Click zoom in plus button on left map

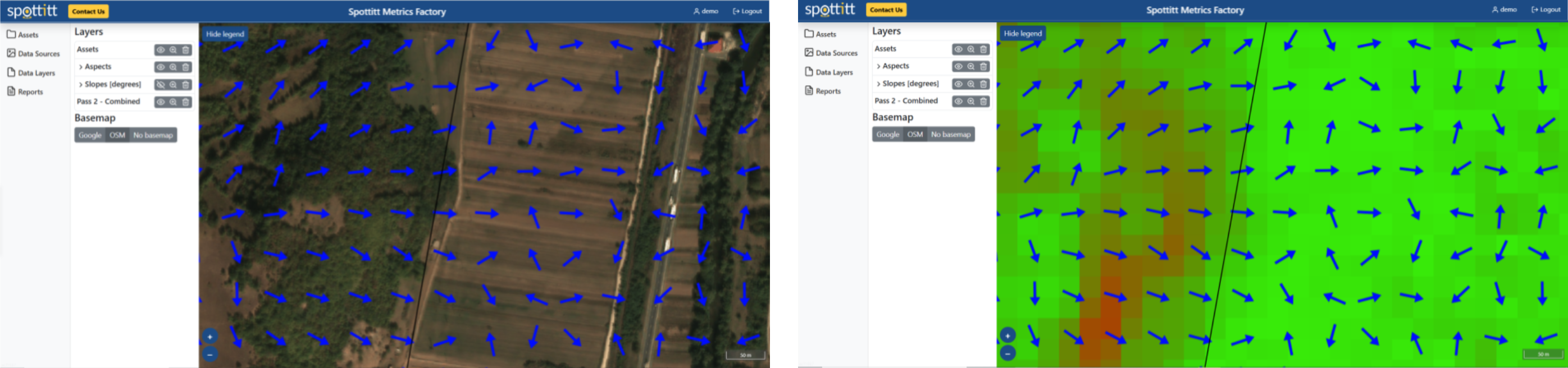tap(209, 337)
